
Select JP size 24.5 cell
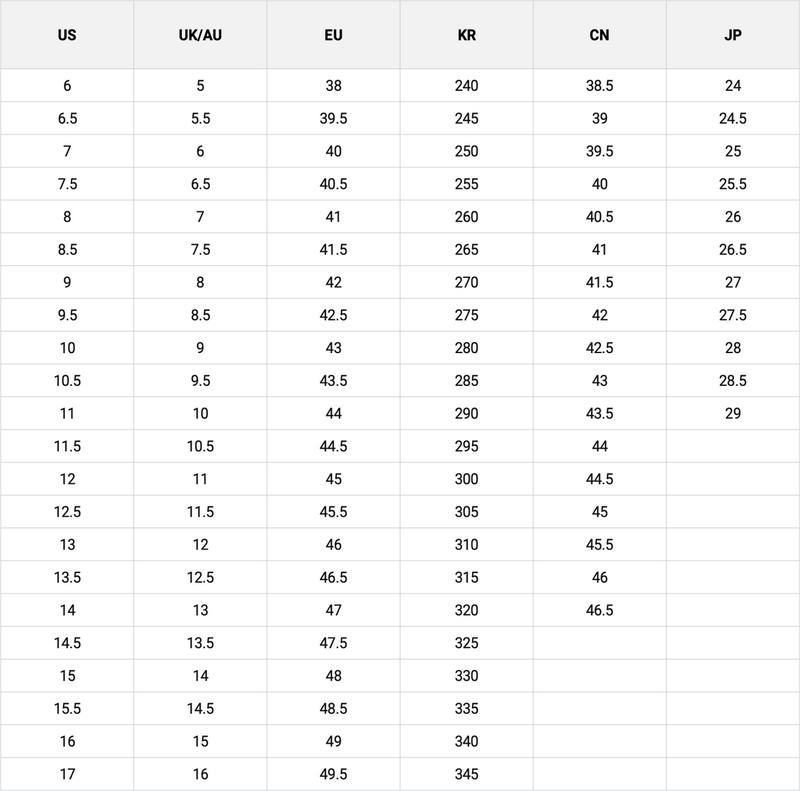point(733,118)
